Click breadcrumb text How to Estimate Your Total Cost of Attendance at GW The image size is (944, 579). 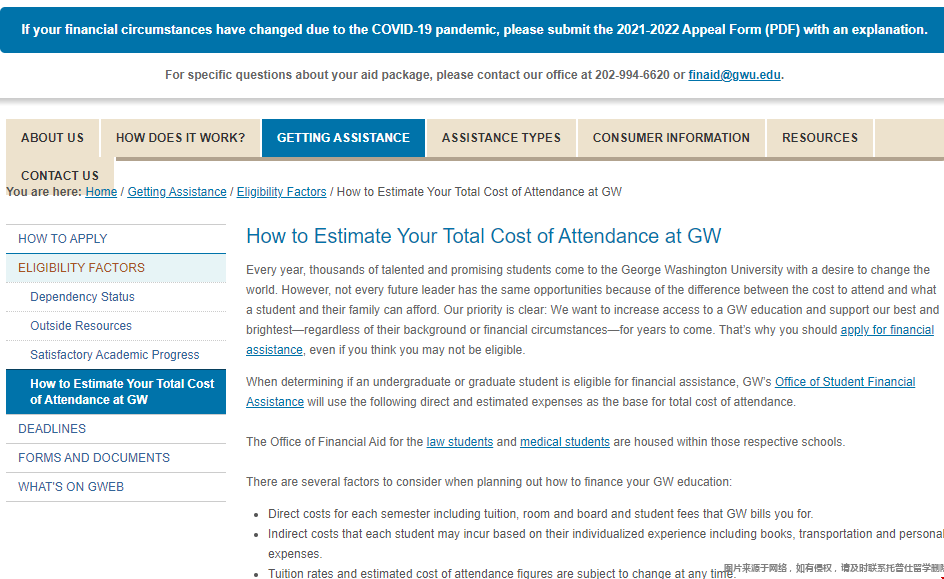point(479,191)
